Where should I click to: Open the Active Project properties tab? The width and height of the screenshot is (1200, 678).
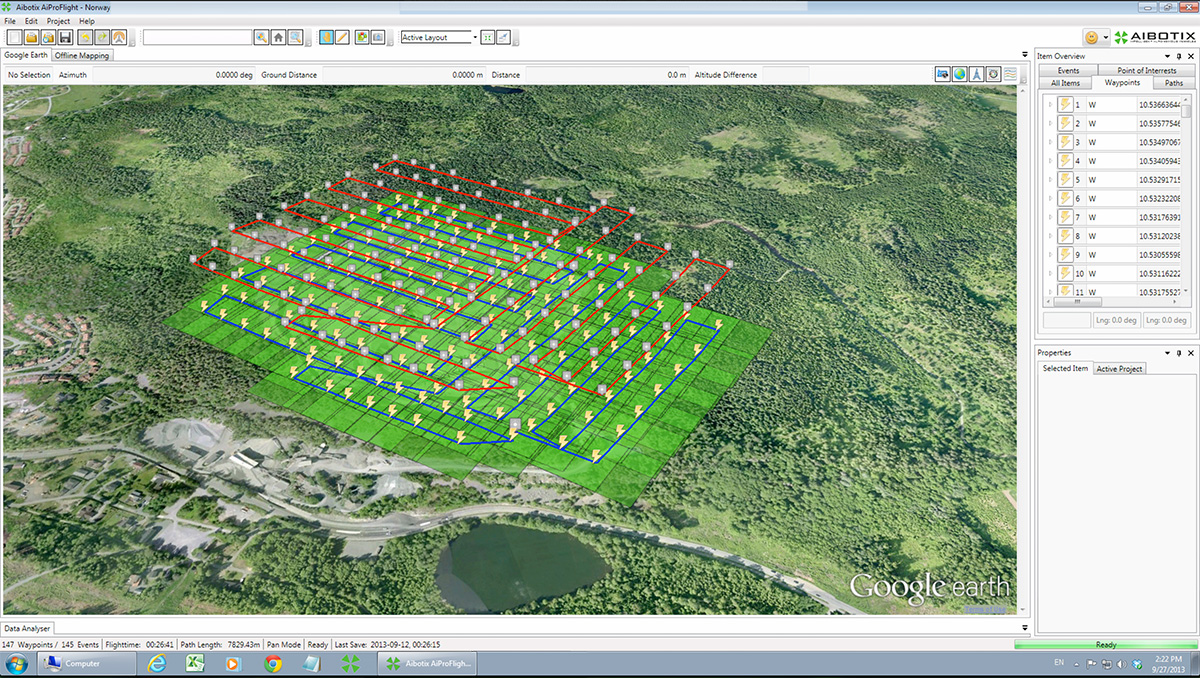pos(1120,369)
